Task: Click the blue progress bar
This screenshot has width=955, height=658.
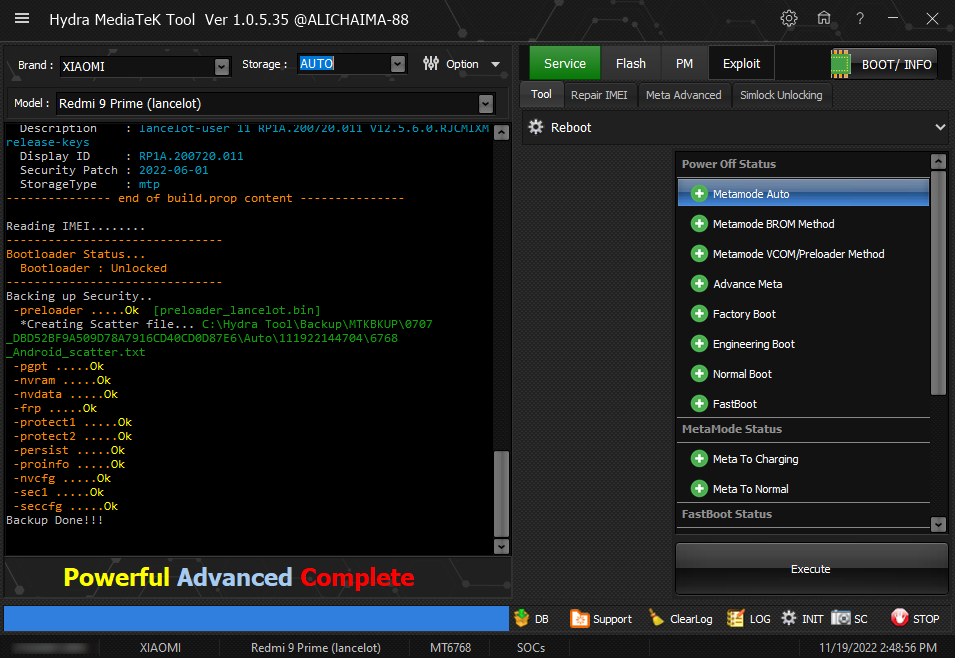Action: [256, 618]
